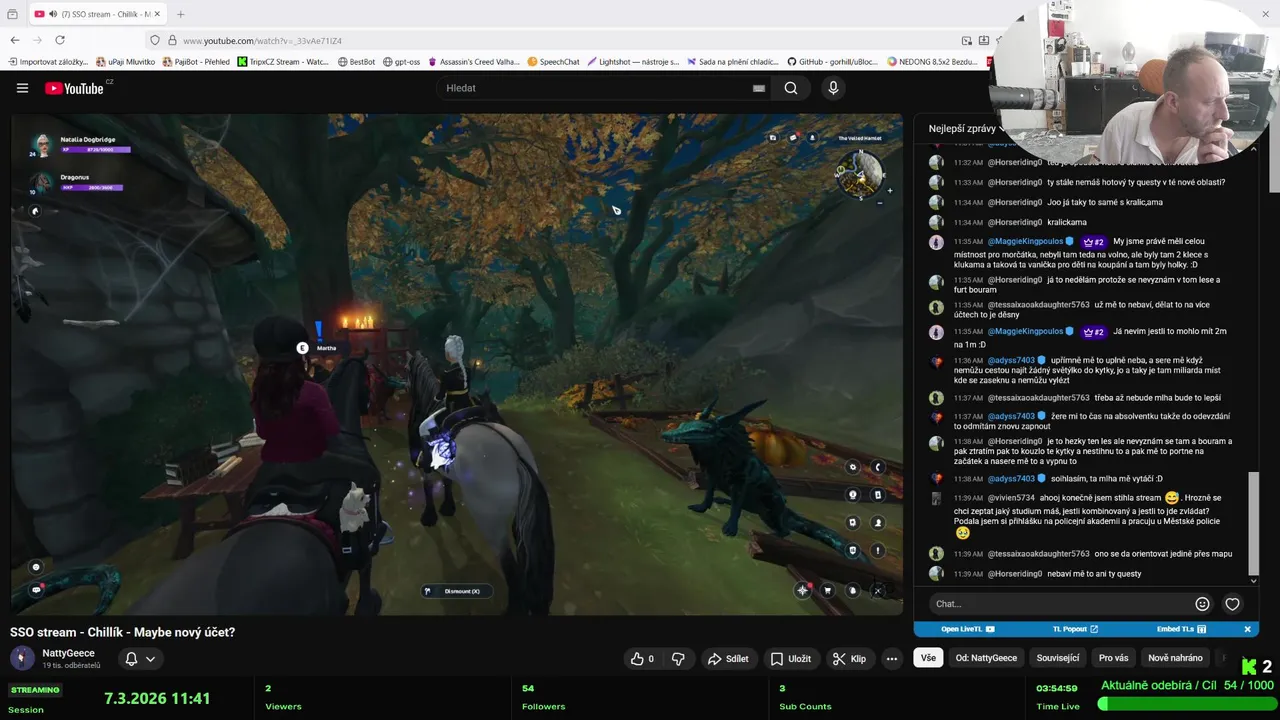Zoom out the minimap with minus
Viewport: 1280px width, 720px height.
(880, 203)
